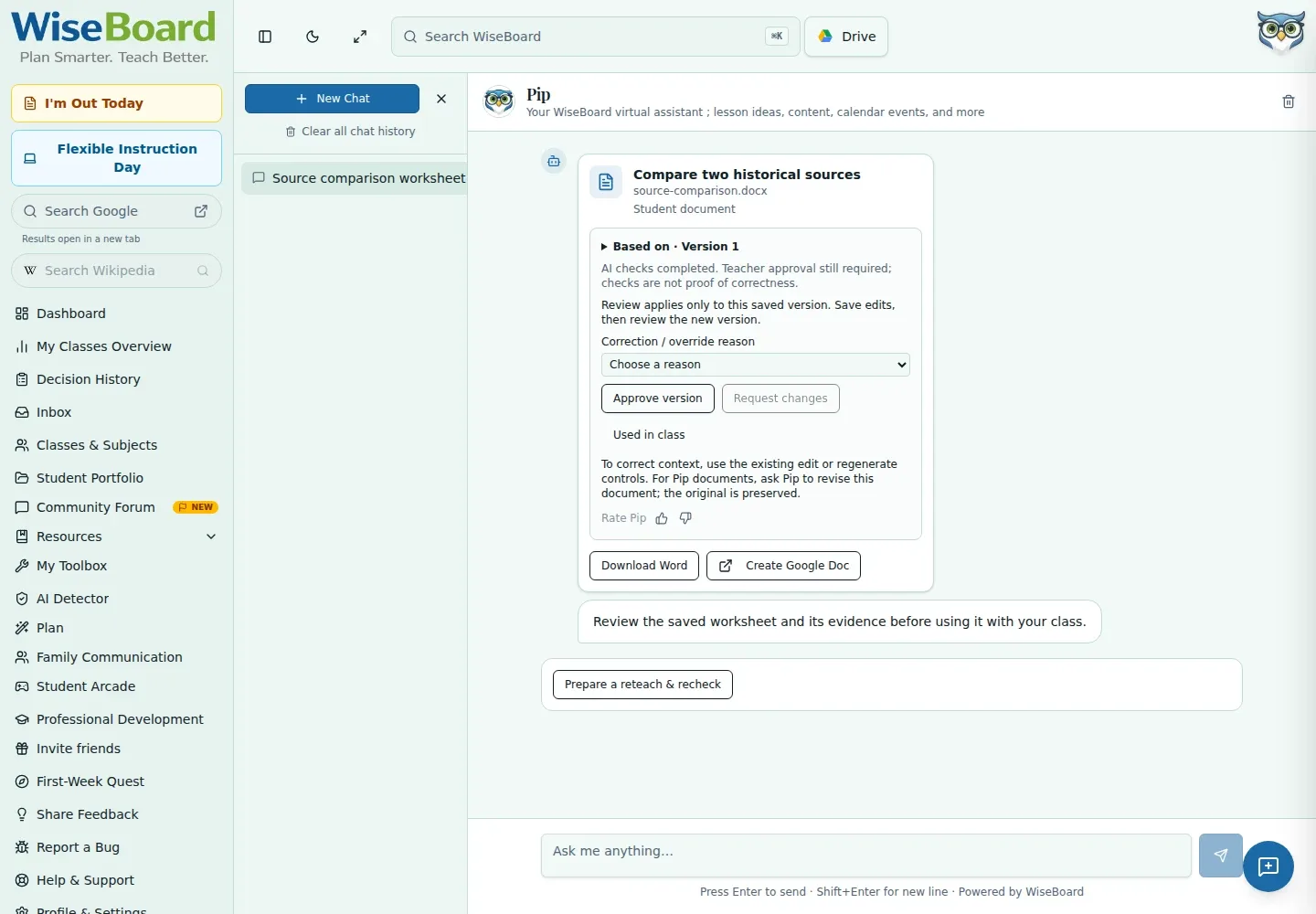The height and width of the screenshot is (914, 1316).
Task: Download the Word document
Action: 644,566
